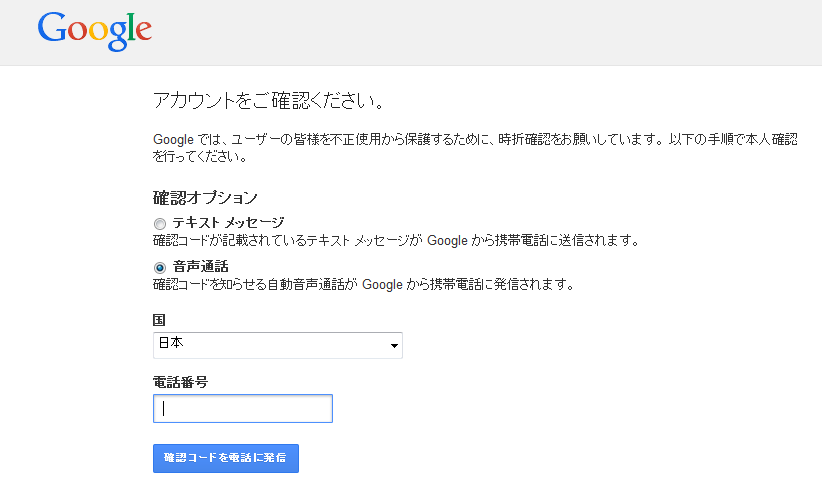
Task: Click the voice call description sentence
Action: pyautogui.click(x=364, y=285)
